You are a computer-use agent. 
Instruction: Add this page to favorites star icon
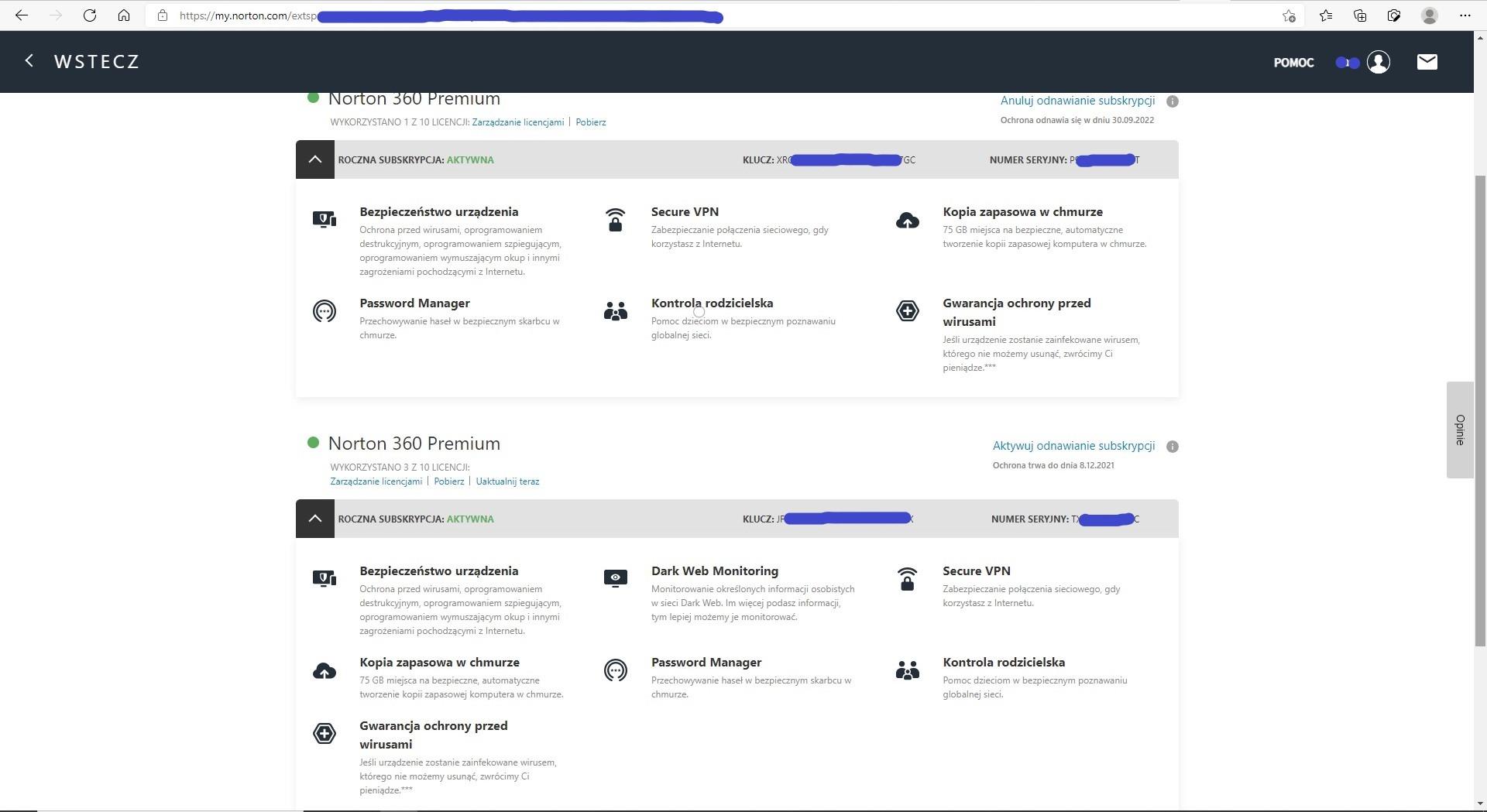coord(1289,15)
